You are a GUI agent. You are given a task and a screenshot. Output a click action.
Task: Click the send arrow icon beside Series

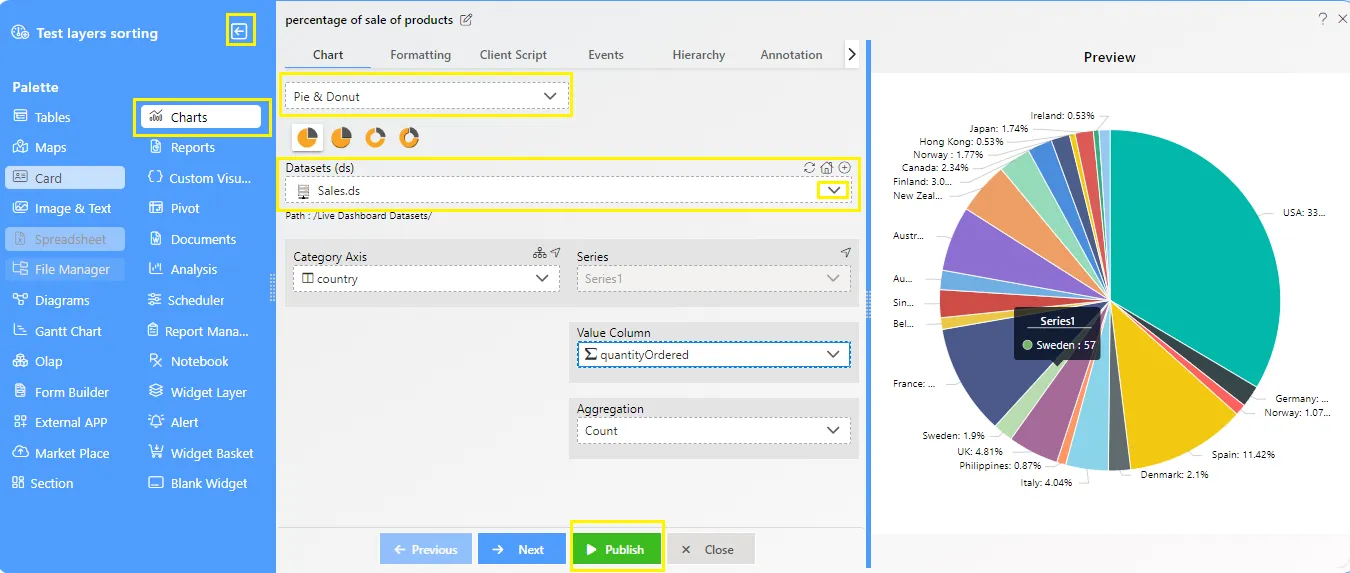pos(846,253)
